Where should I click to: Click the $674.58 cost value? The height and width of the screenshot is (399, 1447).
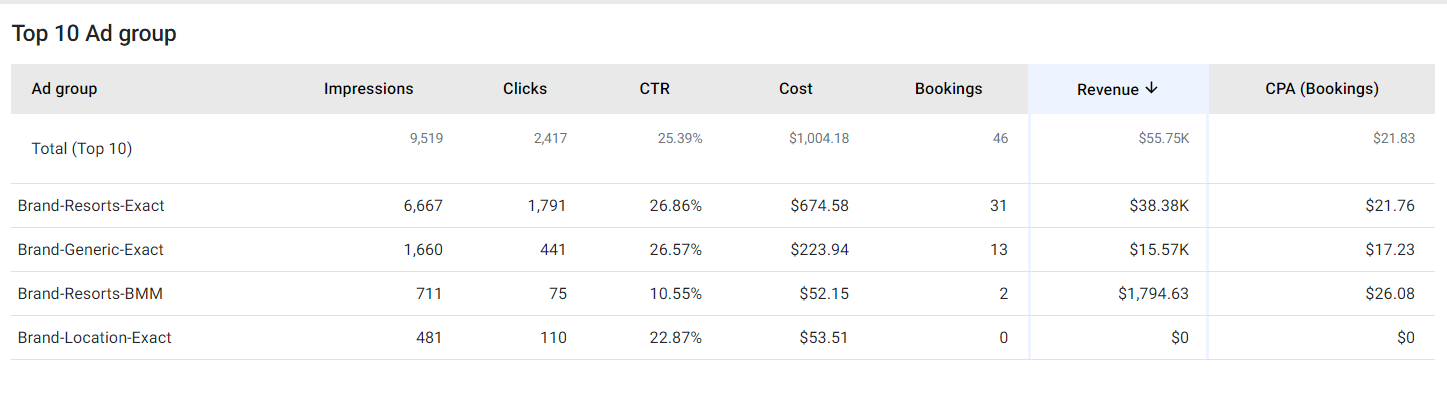[x=819, y=206]
